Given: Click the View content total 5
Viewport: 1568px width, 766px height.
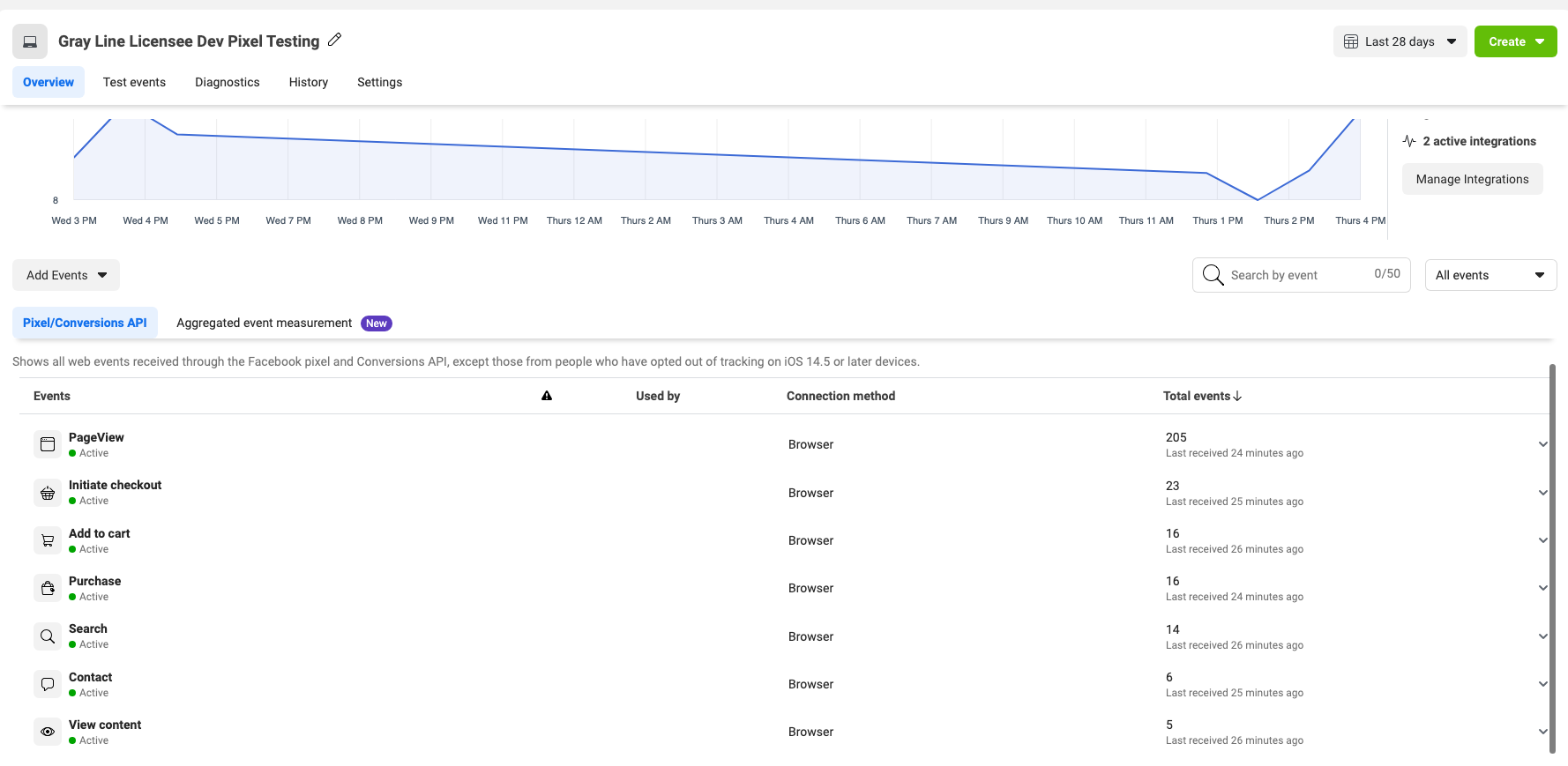Looking at the screenshot, I should (x=1169, y=725).
